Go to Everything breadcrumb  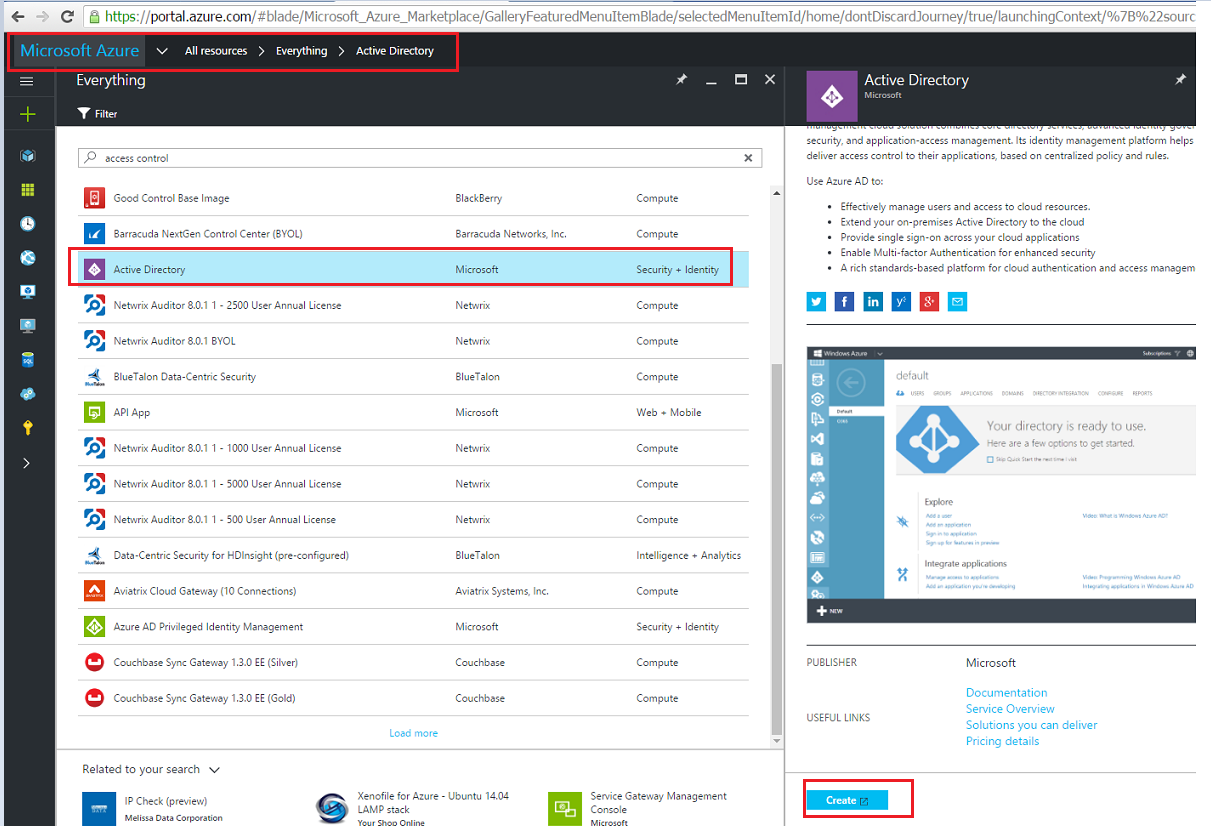(301, 51)
